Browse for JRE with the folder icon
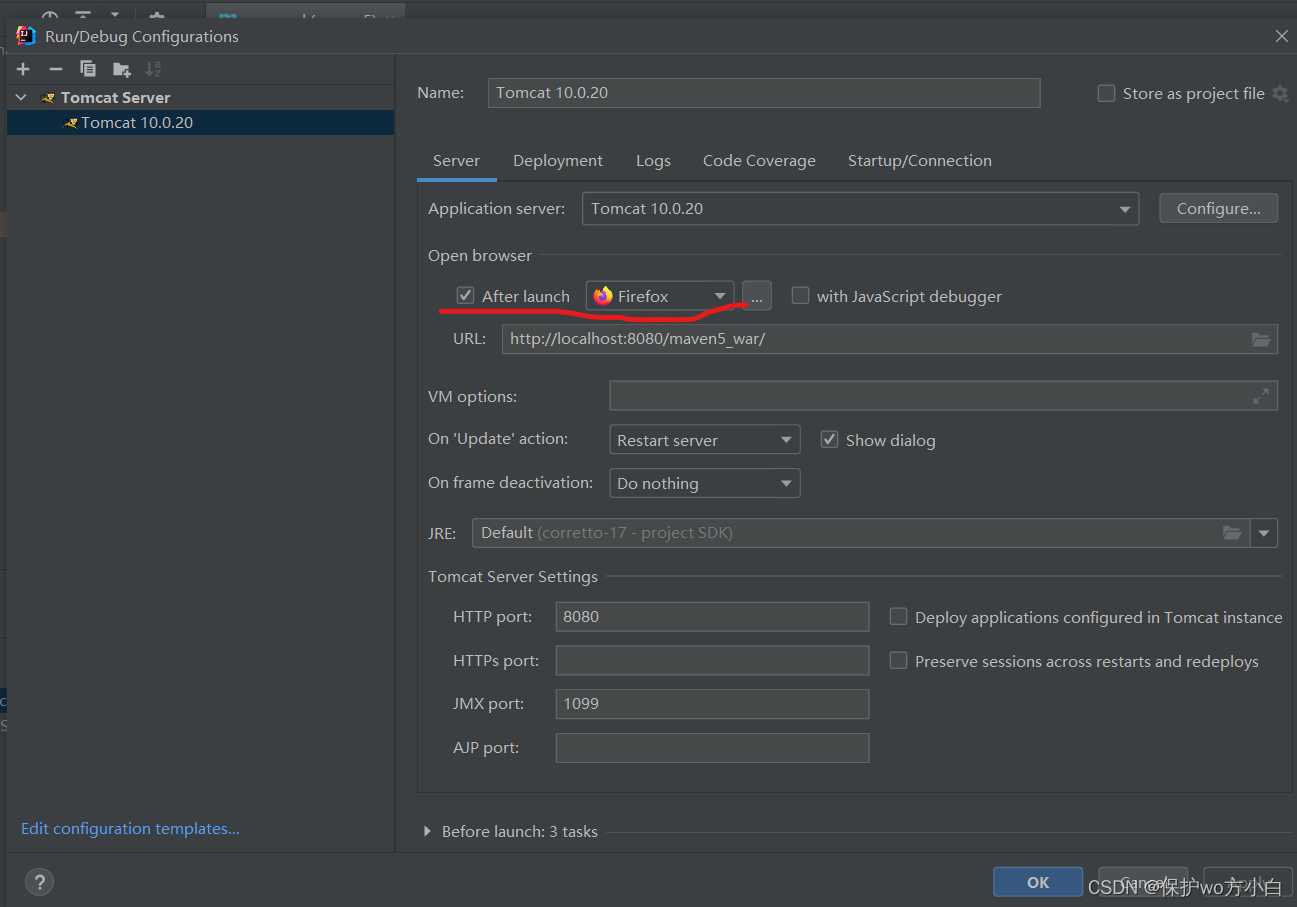Screen dimensions: 1297x907 (x=1232, y=533)
